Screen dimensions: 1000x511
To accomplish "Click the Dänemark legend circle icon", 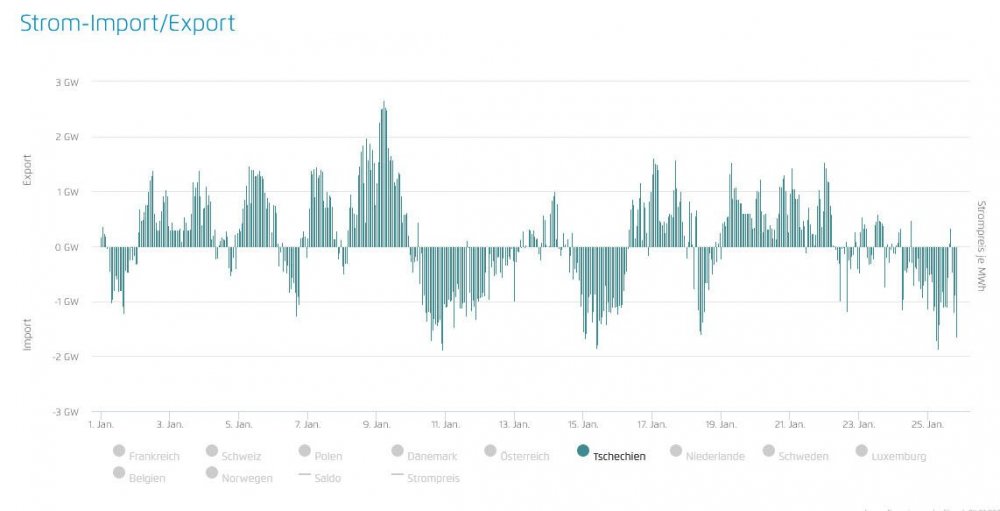I will click(x=398, y=452).
